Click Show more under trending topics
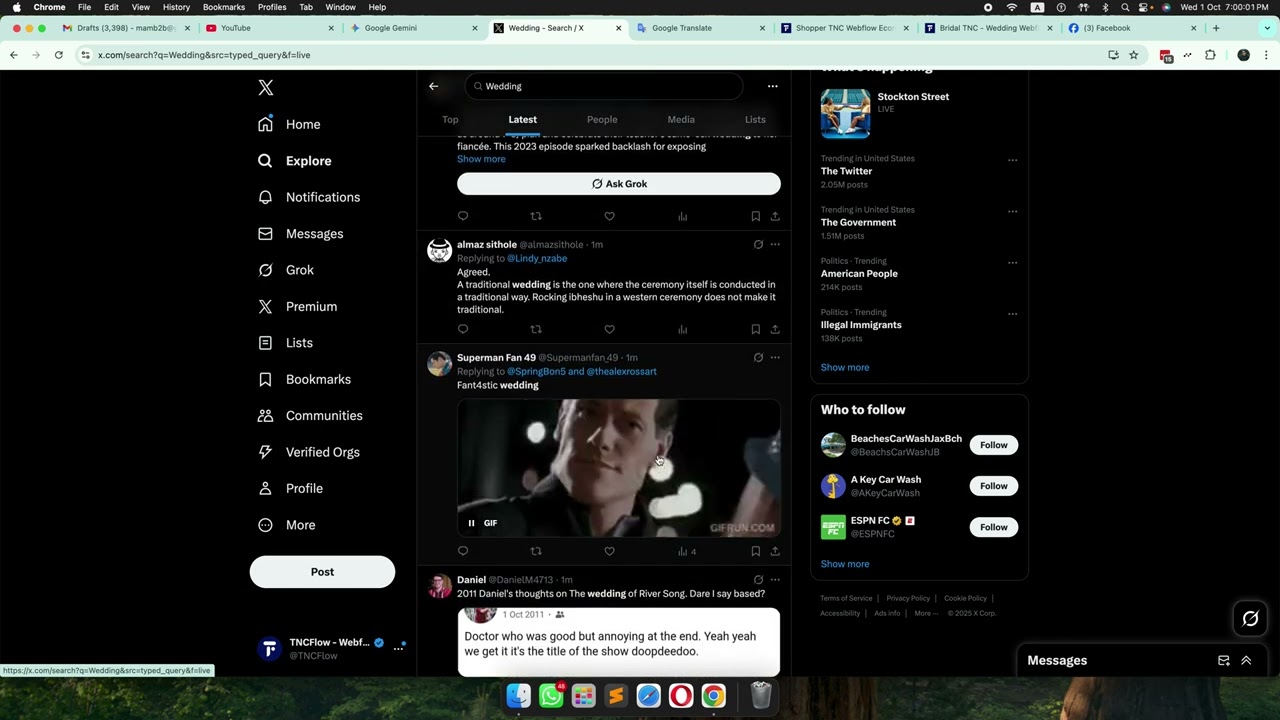1280x720 pixels. click(845, 367)
